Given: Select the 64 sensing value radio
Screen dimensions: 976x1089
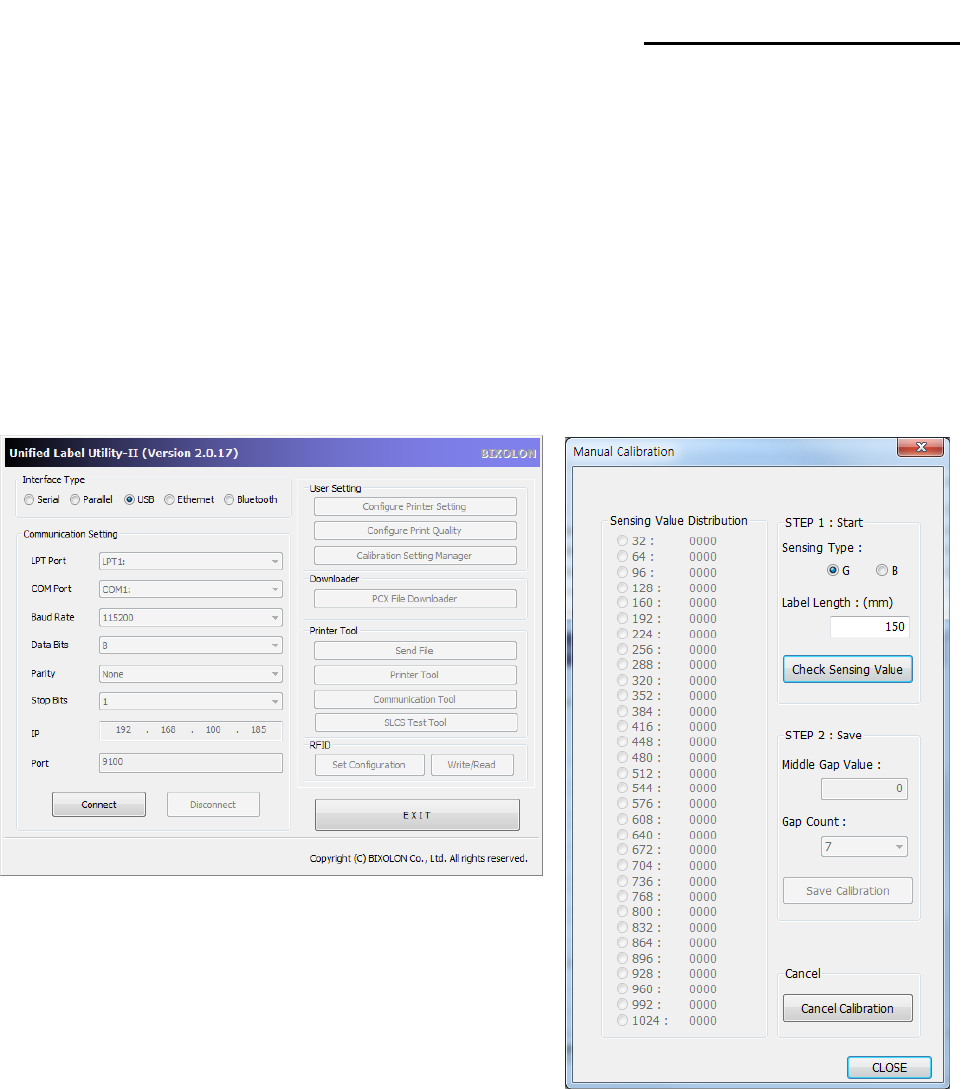Looking at the screenshot, I should (x=622, y=556).
